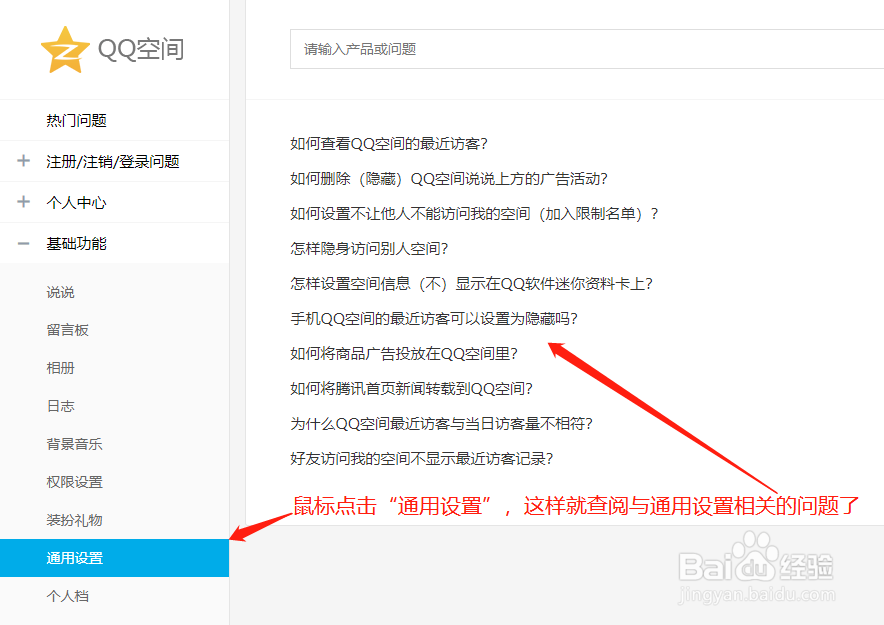Open the 说说 sub-item
Image resolution: width=884 pixels, height=625 pixels.
(x=60, y=292)
